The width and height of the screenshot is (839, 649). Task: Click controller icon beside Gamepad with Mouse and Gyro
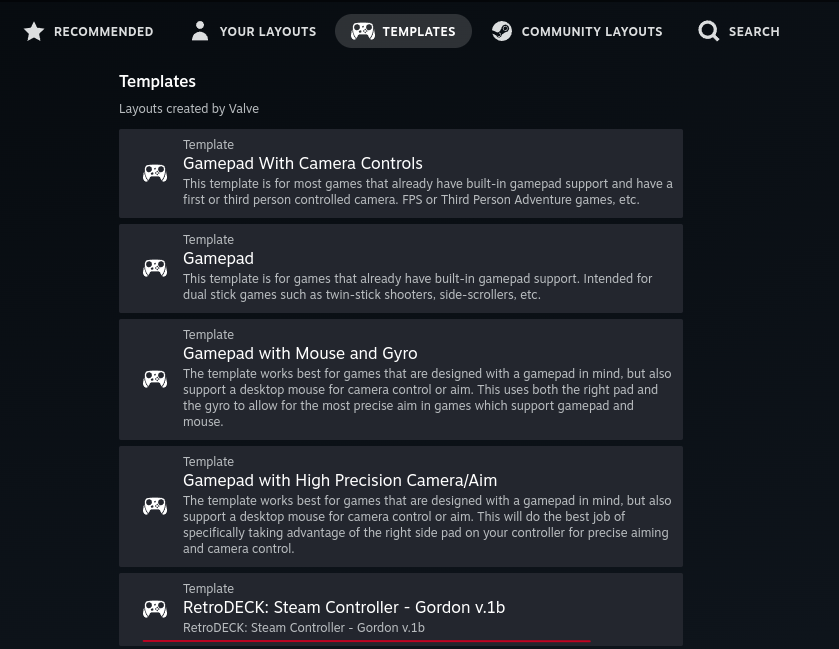point(155,379)
